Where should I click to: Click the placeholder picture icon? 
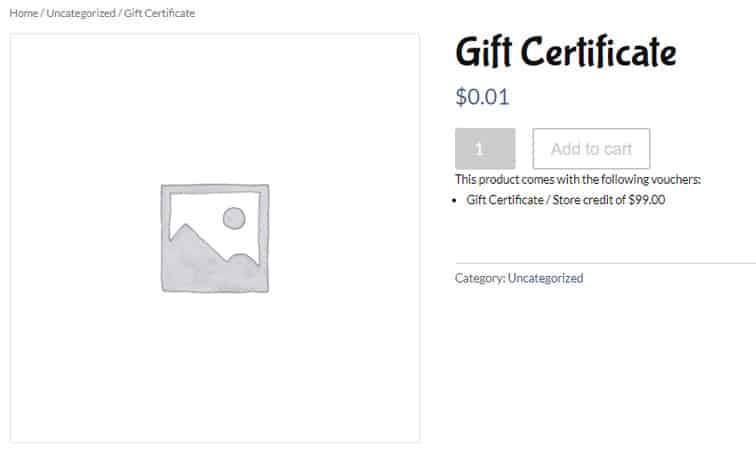[x=215, y=238]
